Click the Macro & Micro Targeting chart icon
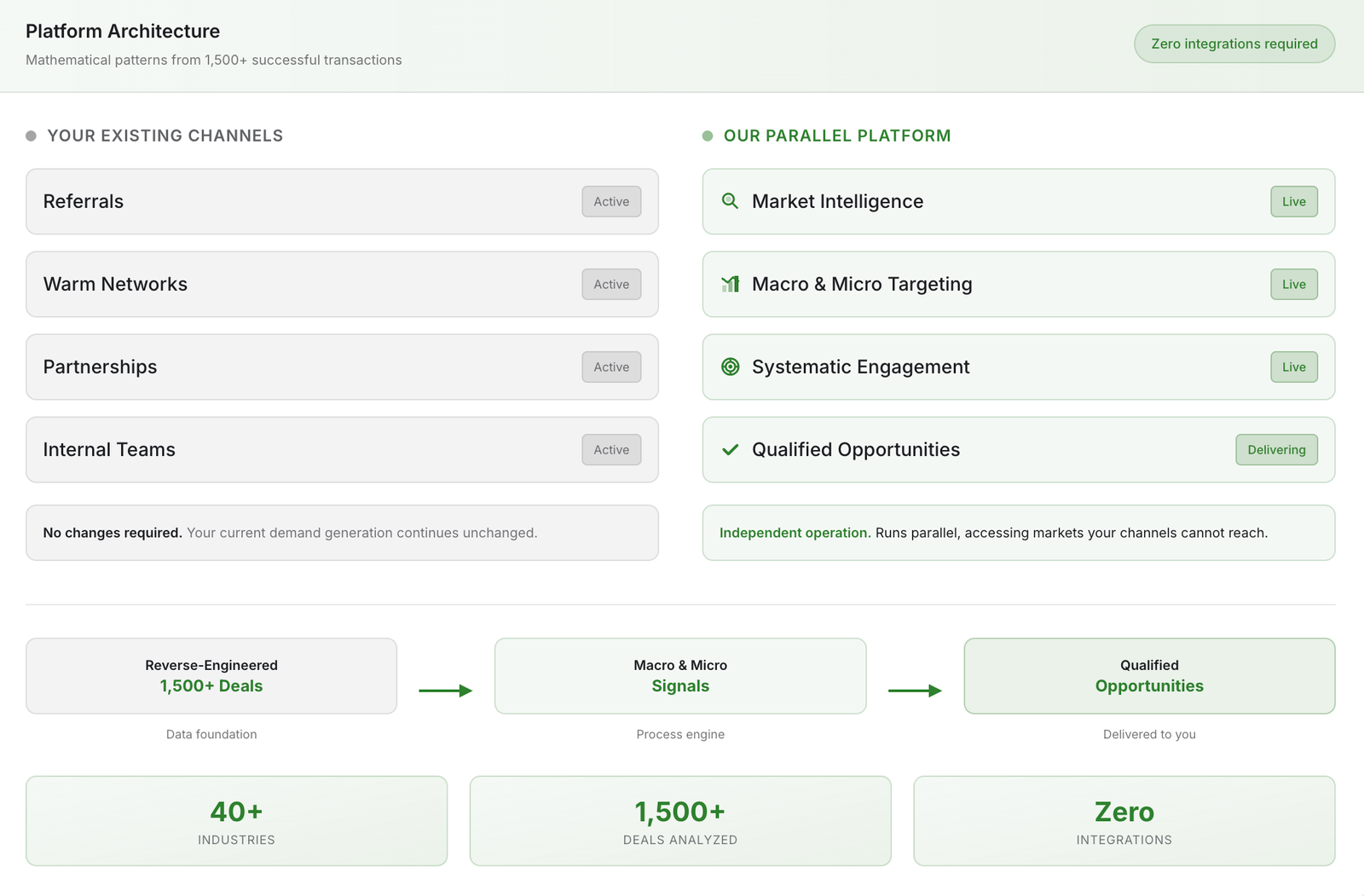 (x=730, y=284)
